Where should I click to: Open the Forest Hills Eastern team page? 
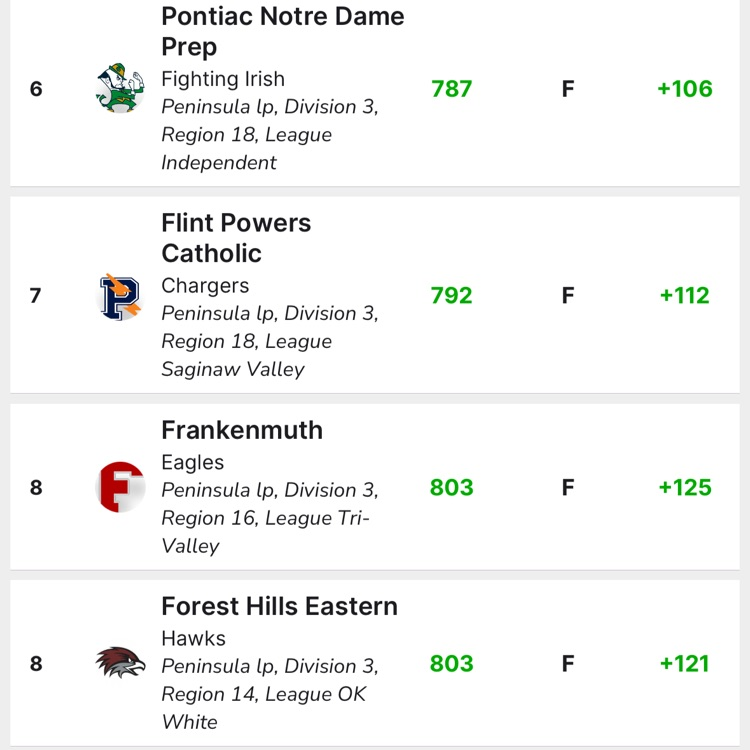tap(279, 606)
